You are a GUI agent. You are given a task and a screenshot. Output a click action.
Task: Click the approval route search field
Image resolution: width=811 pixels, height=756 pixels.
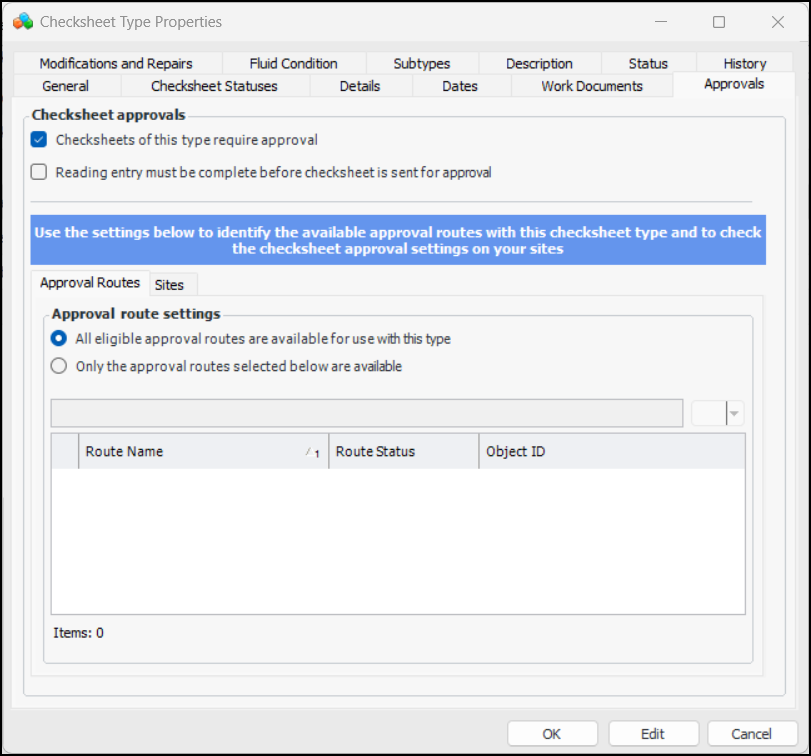pos(367,413)
